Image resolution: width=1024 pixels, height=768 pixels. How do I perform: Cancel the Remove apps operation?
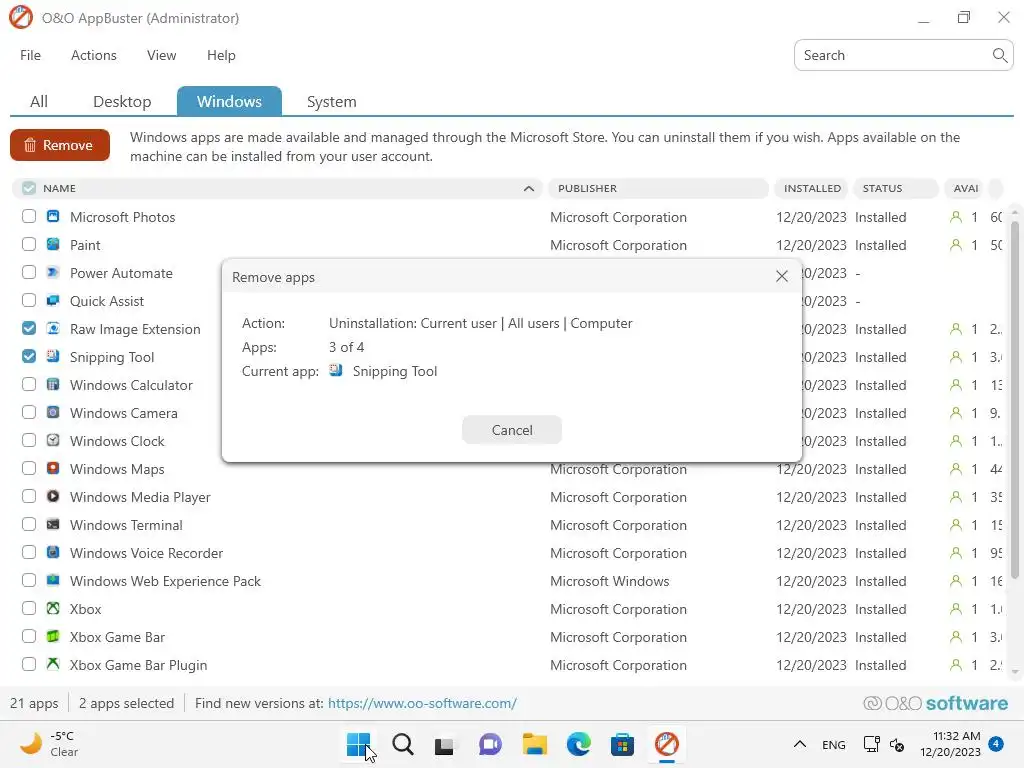coord(512,430)
